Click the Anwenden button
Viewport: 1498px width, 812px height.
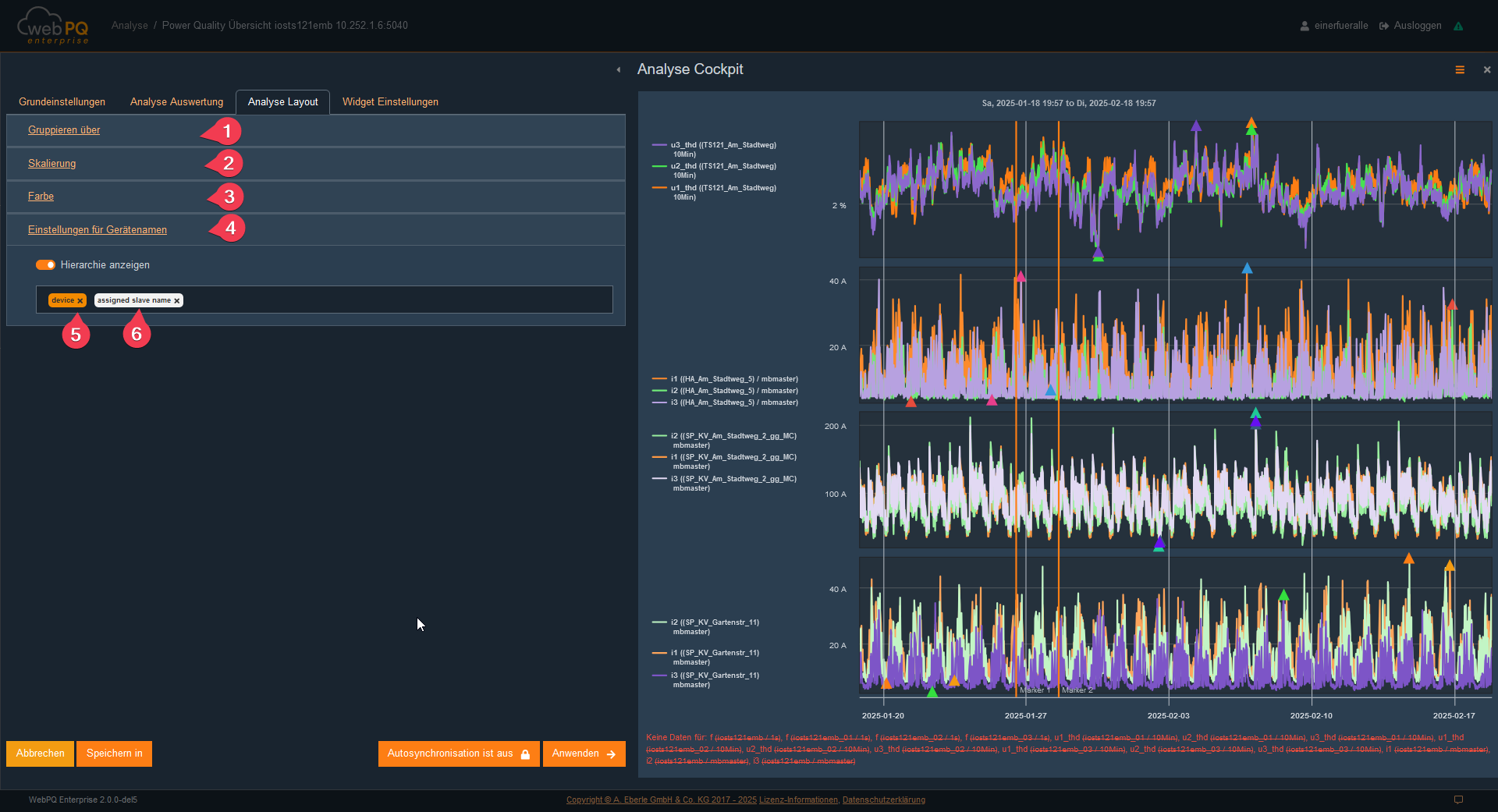584,753
